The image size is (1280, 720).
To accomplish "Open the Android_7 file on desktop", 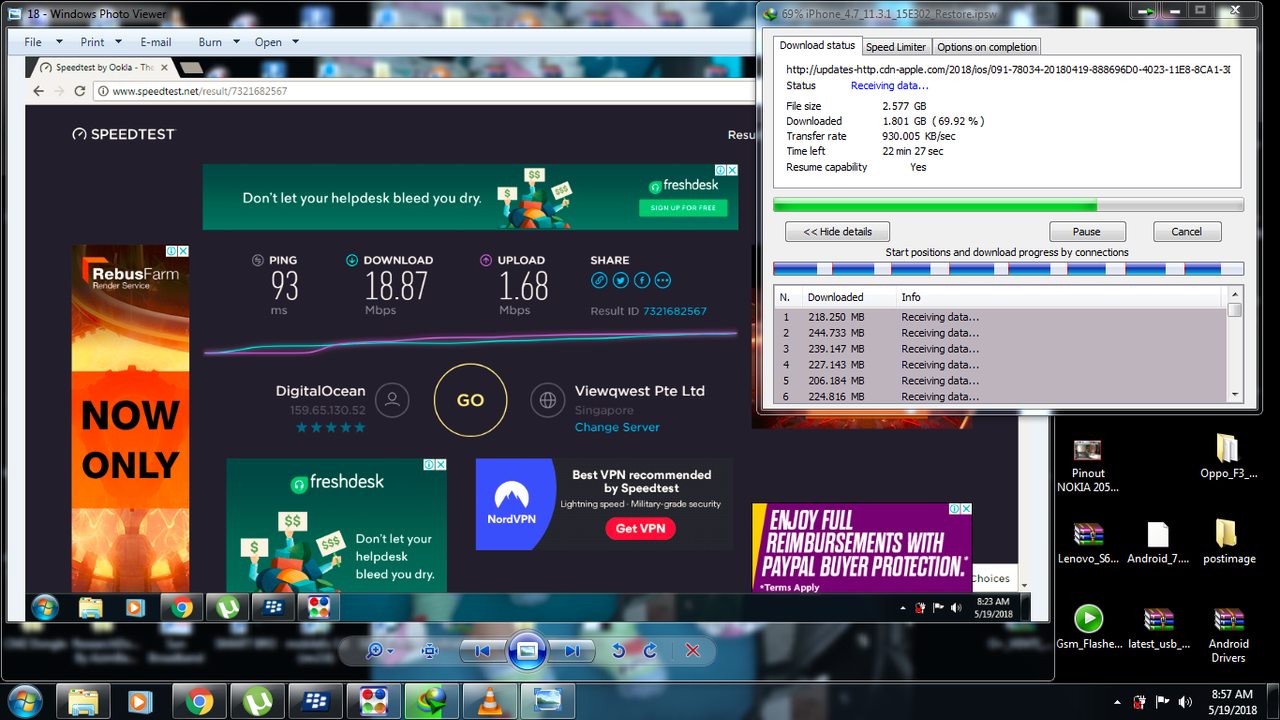I will [x=1158, y=543].
